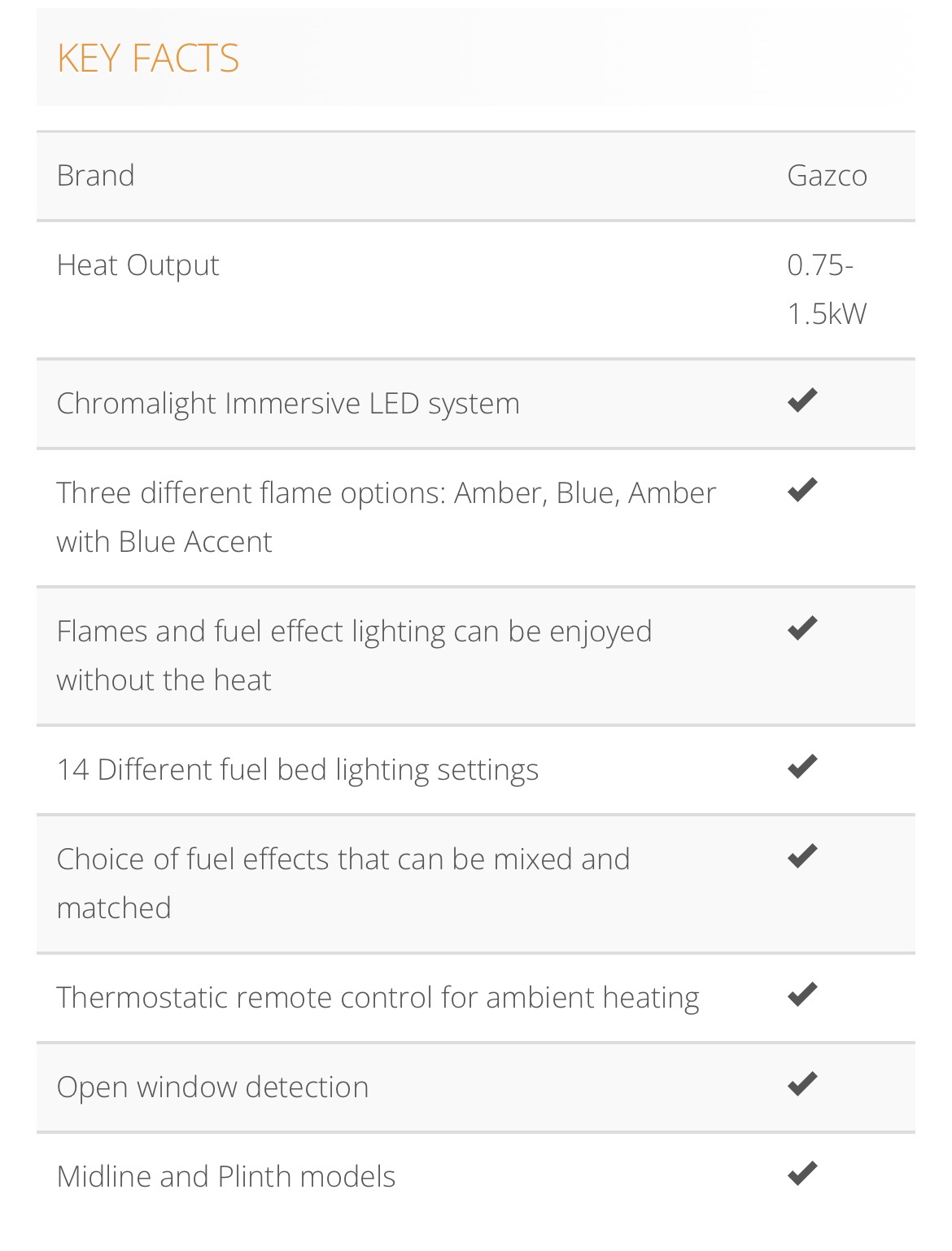Click checkmark for flames without the heat
Viewport: 952px width, 1251px height.
click(802, 628)
